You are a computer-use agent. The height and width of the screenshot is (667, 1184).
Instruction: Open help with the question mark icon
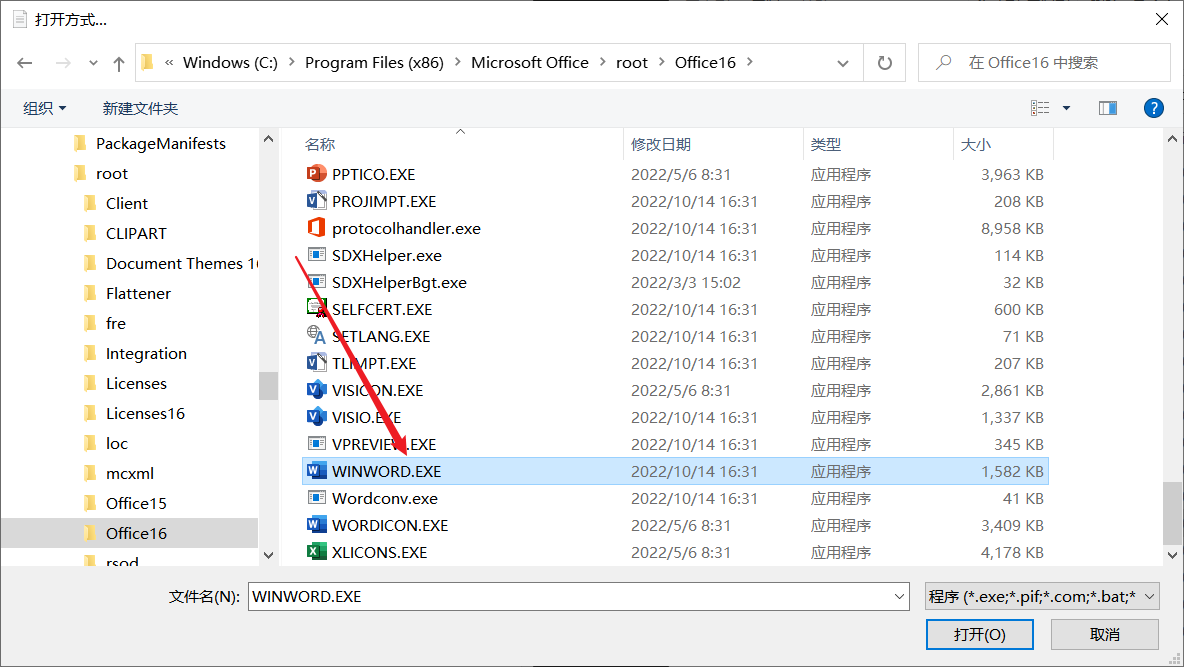[1153, 108]
